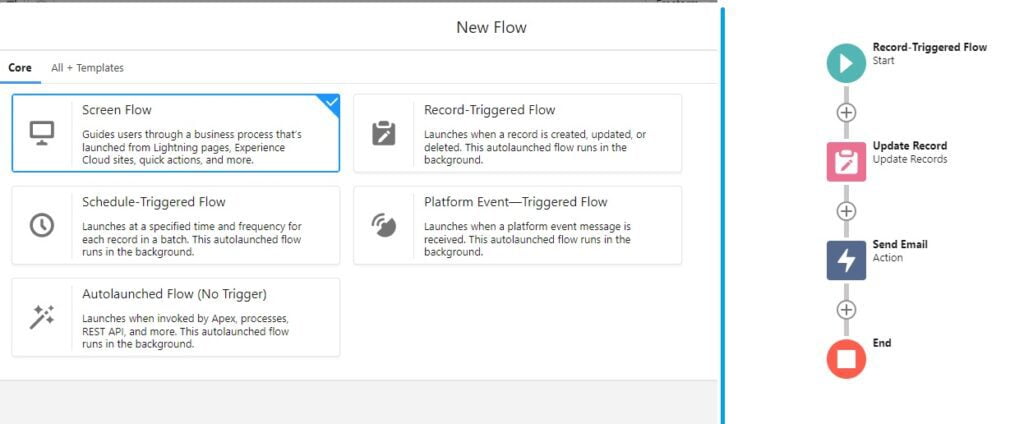Click the Schedule-Triggered Flow clock icon
This screenshot has width=1024, height=424.
[x=42, y=225]
